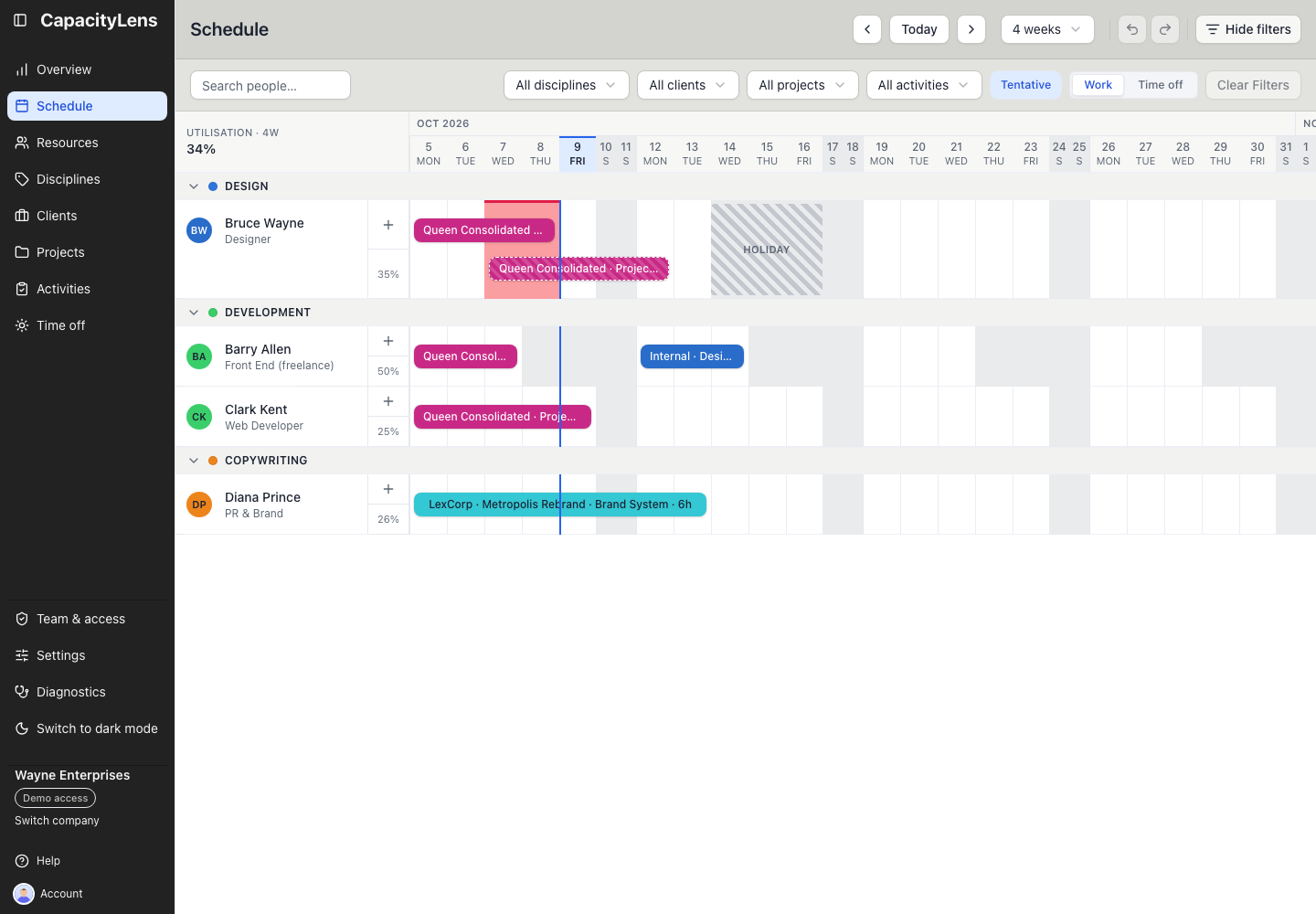Click the undo icon

coord(1132,29)
